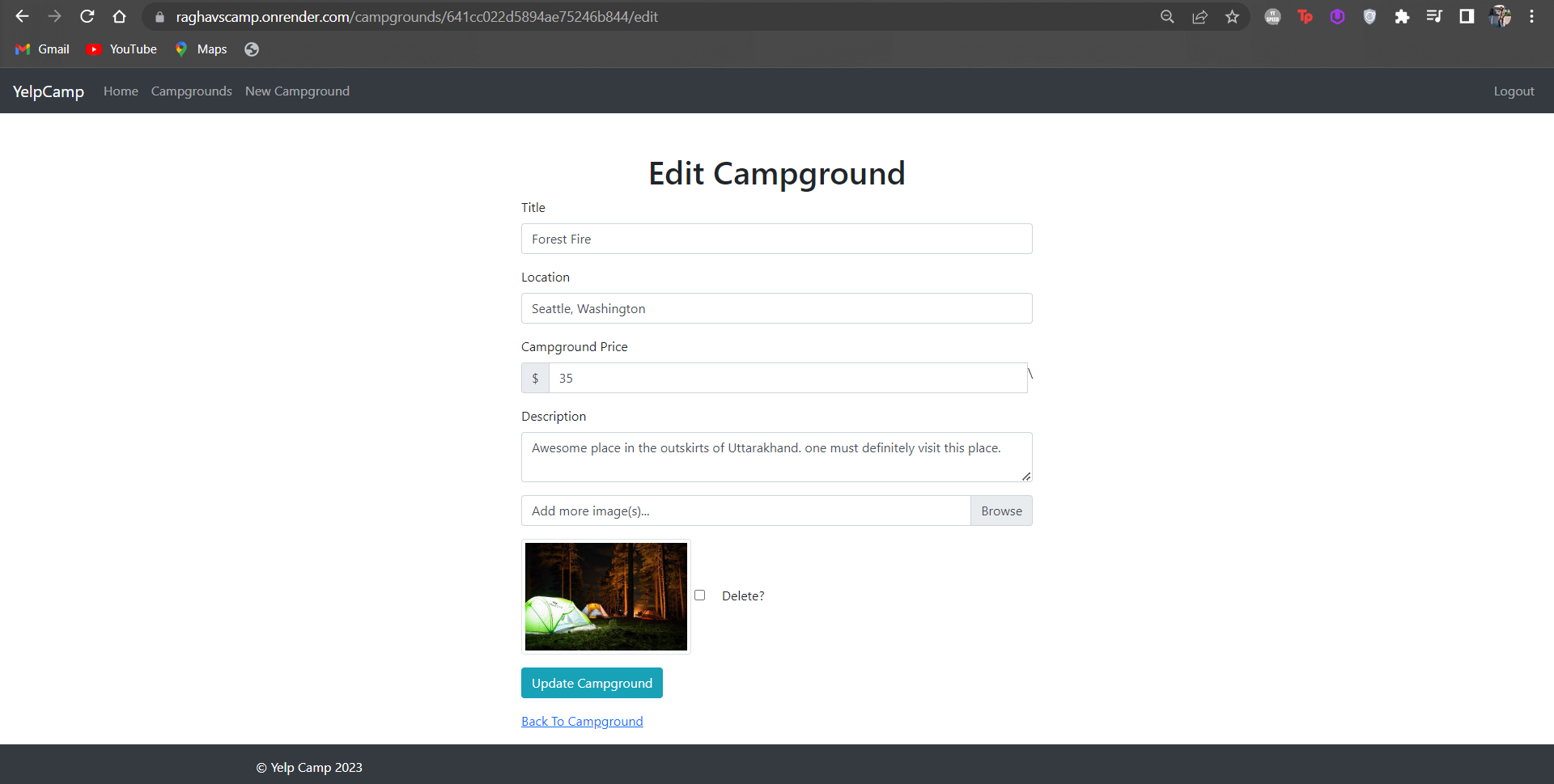Open the Gmail bookmark
This screenshot has height=784, width=1554.
point(41,49)
